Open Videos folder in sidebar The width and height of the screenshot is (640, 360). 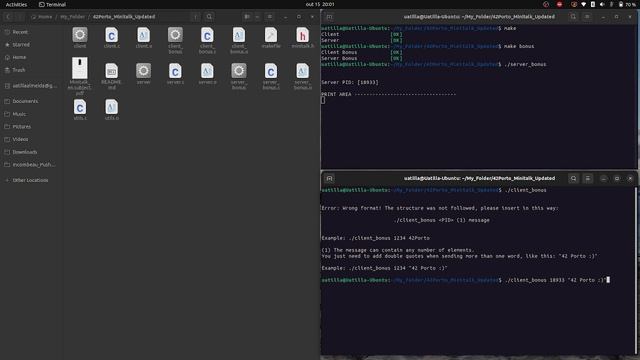point(32,139)
